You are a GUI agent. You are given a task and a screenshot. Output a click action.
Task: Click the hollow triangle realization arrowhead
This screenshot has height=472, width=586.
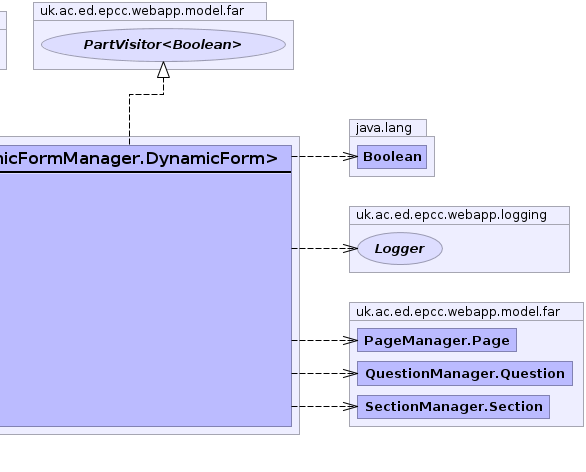pyautogui.click(x=163, y=70)
